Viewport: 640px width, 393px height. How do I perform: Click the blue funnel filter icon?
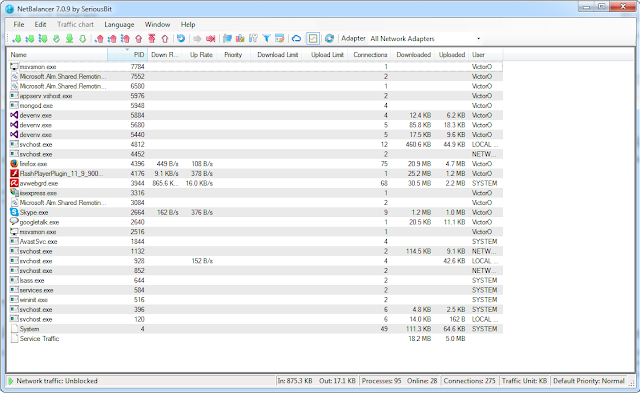[x=267, y=38]
